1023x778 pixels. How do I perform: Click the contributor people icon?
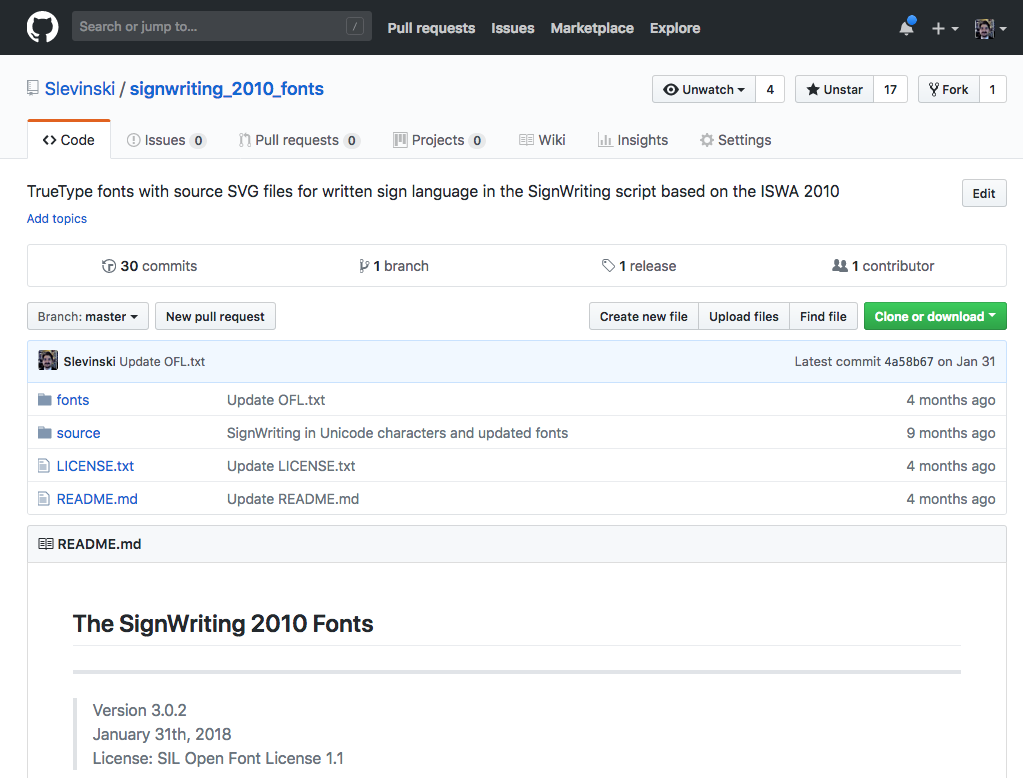tap(840, 266)
